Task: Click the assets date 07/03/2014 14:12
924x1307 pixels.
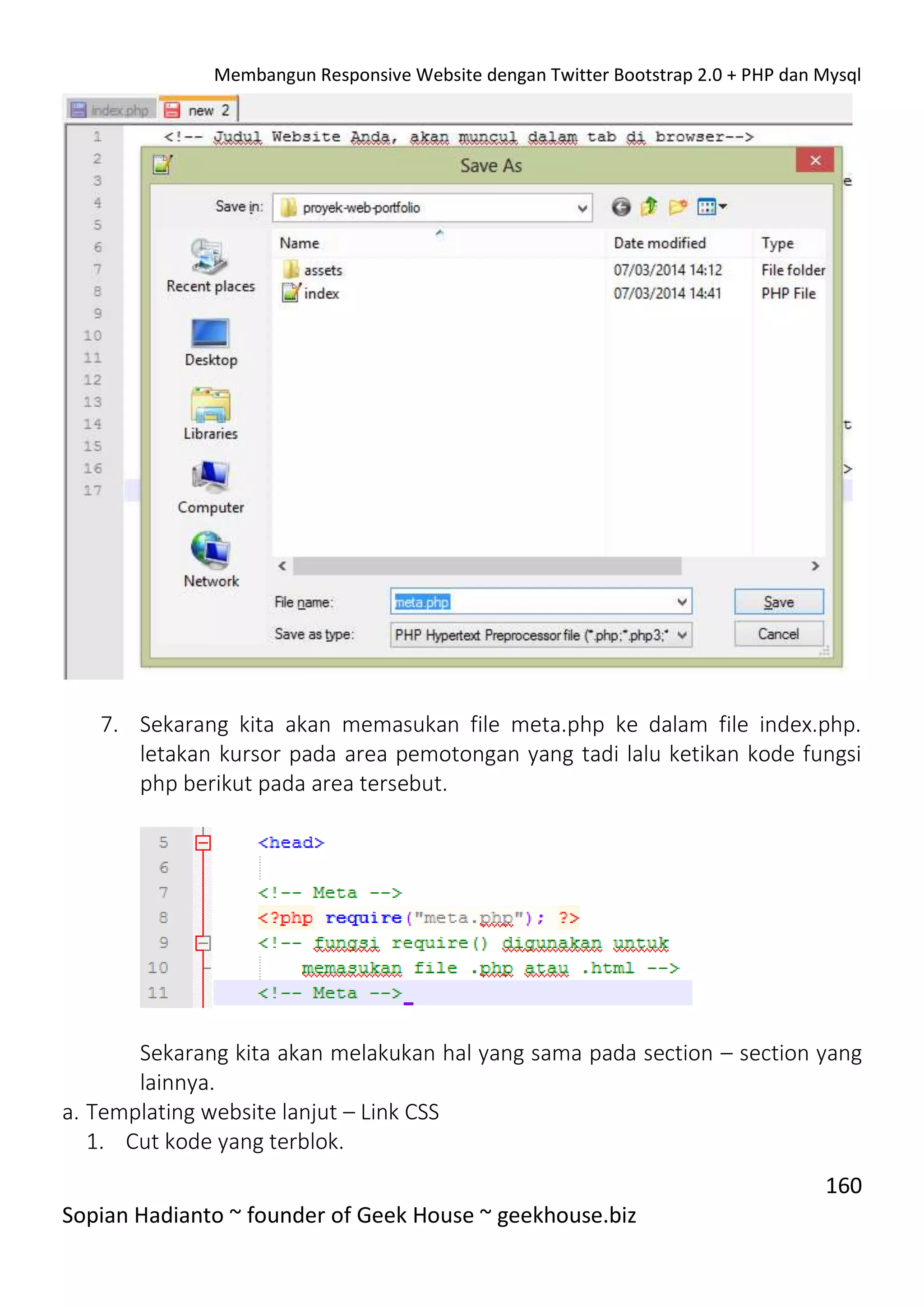Action: pyautogui.click(x=667, y=270)
